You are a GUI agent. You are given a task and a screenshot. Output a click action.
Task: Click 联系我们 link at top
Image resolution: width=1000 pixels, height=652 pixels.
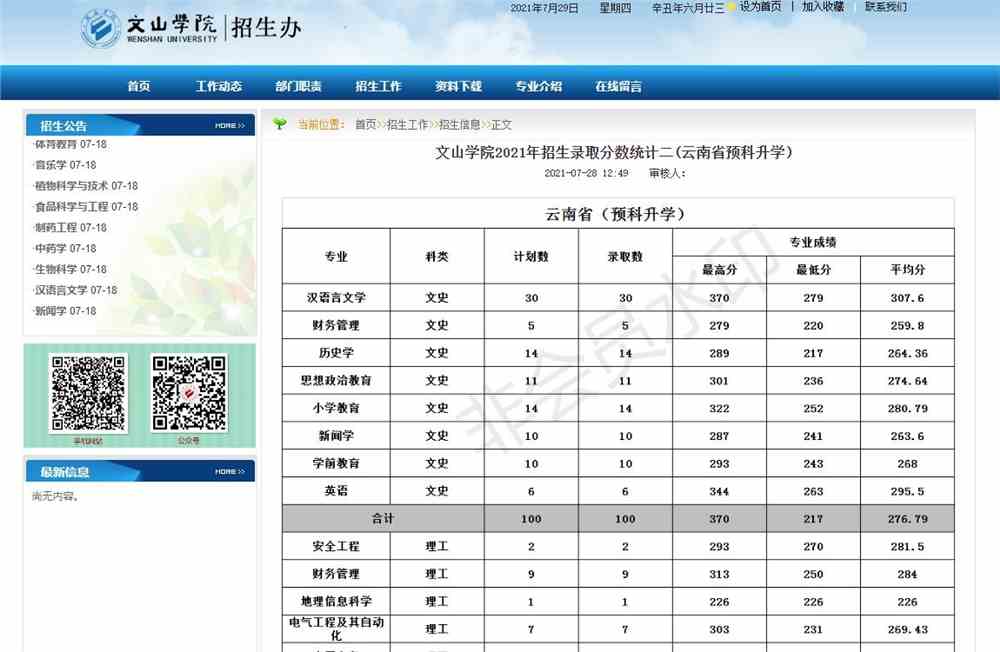[x=886, y=7]
